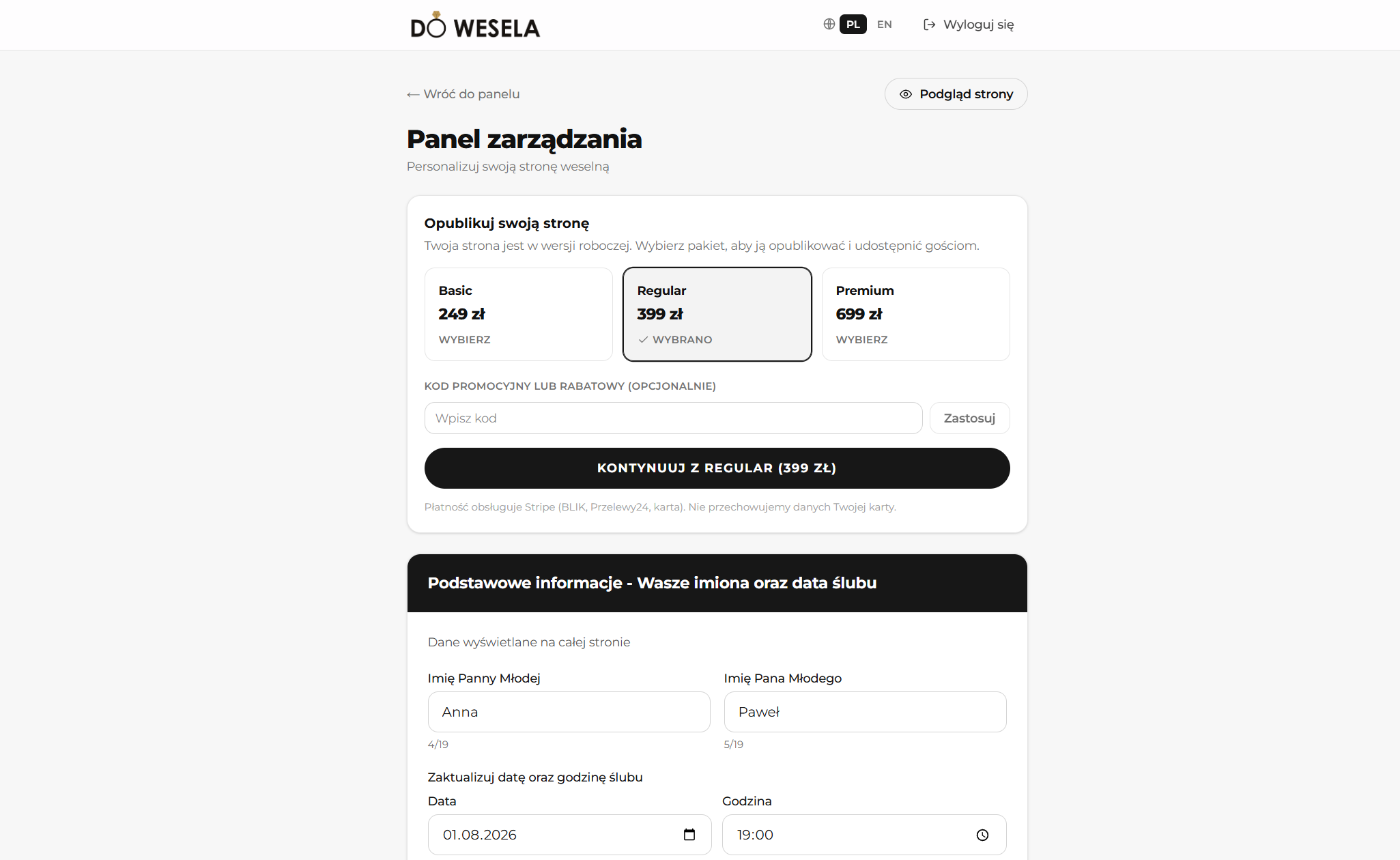Click the Imię Panny Młodej field with Anna
This screenshot has width=1400, height=860.
click(569, 712)
